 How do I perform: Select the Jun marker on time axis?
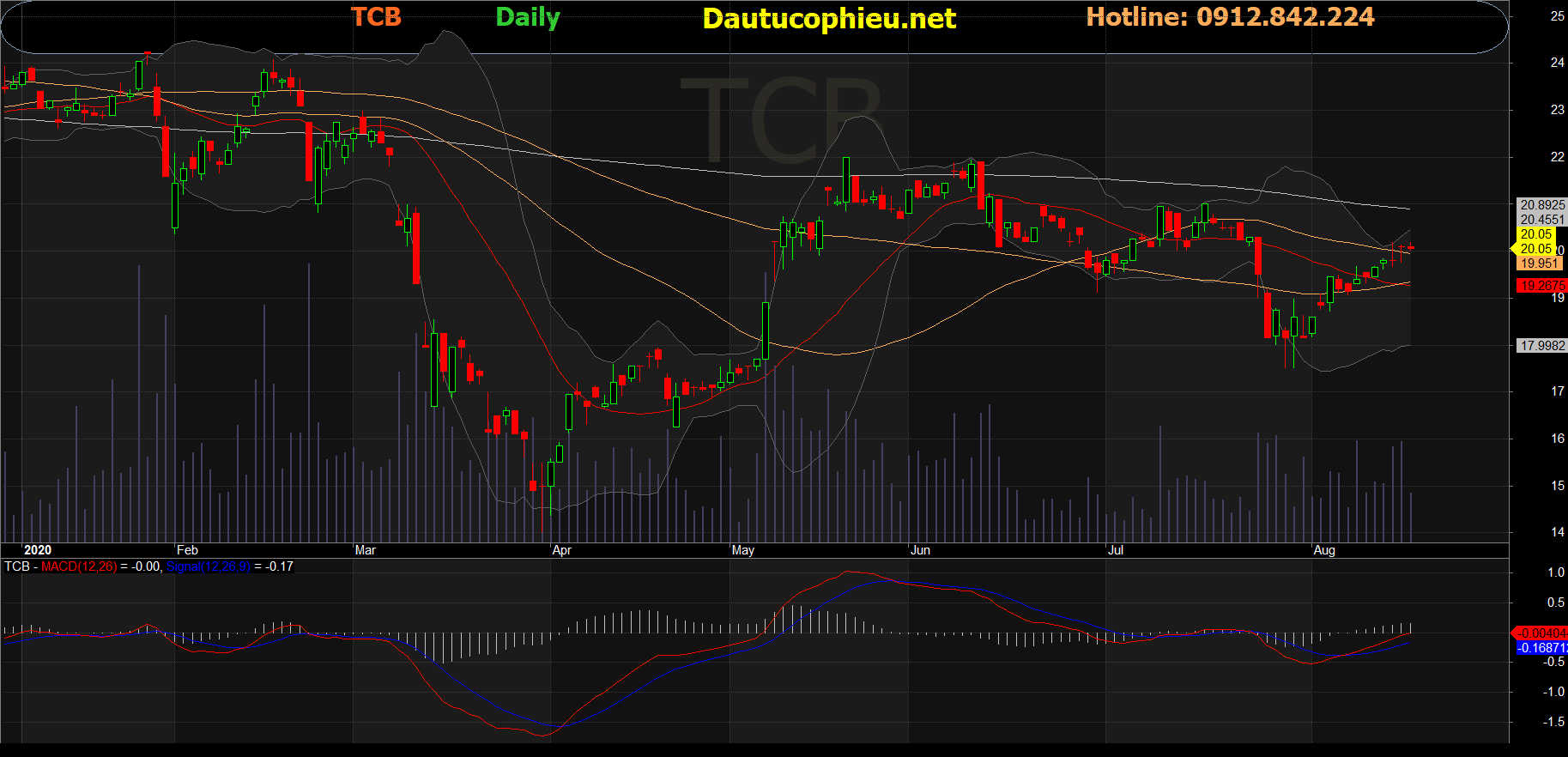point(921,550)
